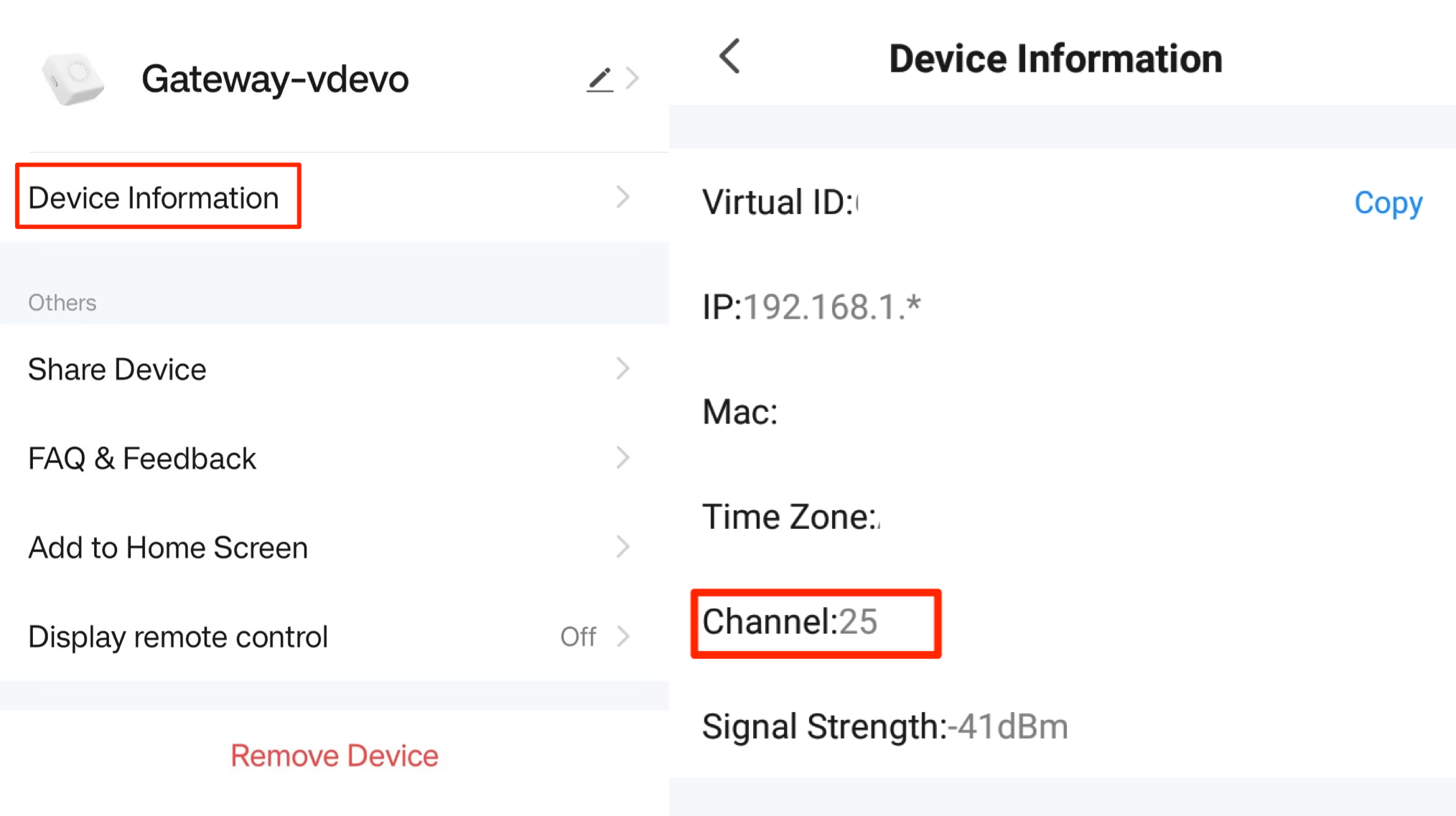
Task: Tap the pencil edit icon beside Gateway-vdevo
Action: [600, 79]
